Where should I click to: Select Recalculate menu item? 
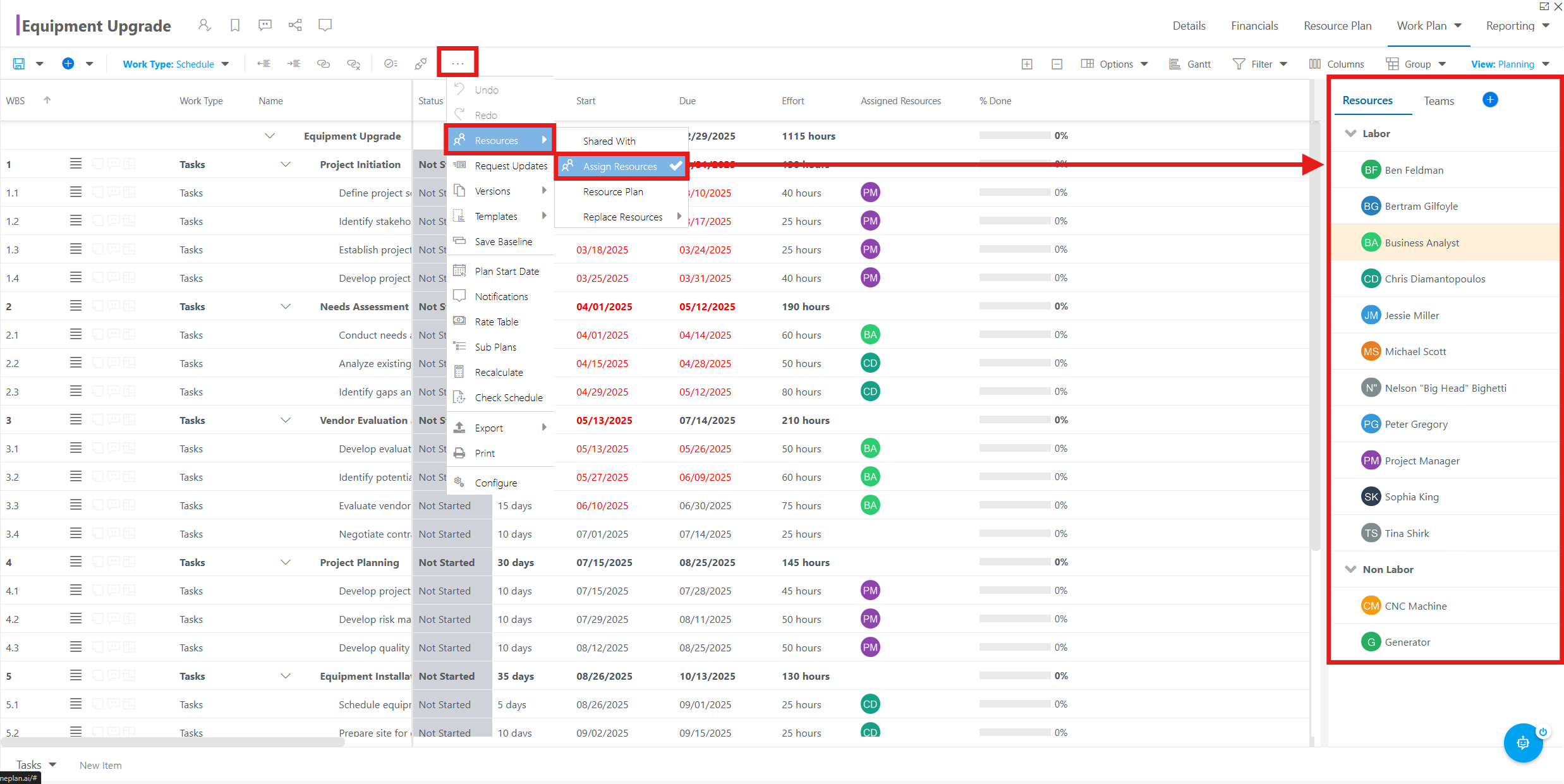pyautogui.click(x=500, y=372)
